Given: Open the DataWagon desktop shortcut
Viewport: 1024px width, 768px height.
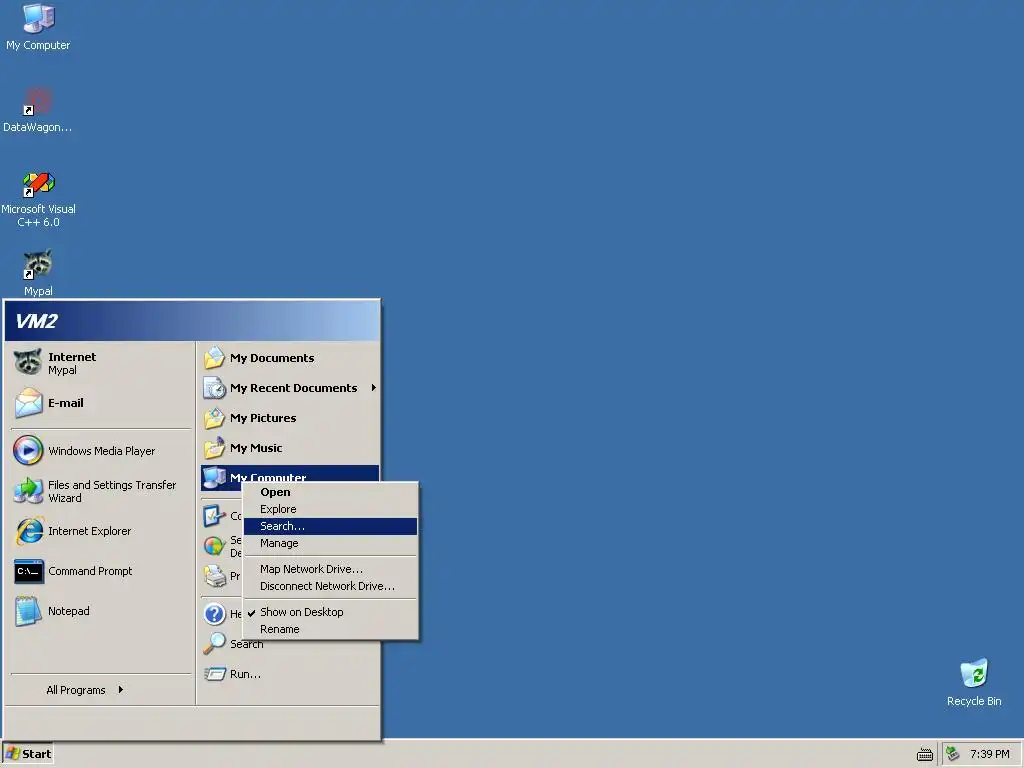Looking at the screenshot, I should click(38, 110).
